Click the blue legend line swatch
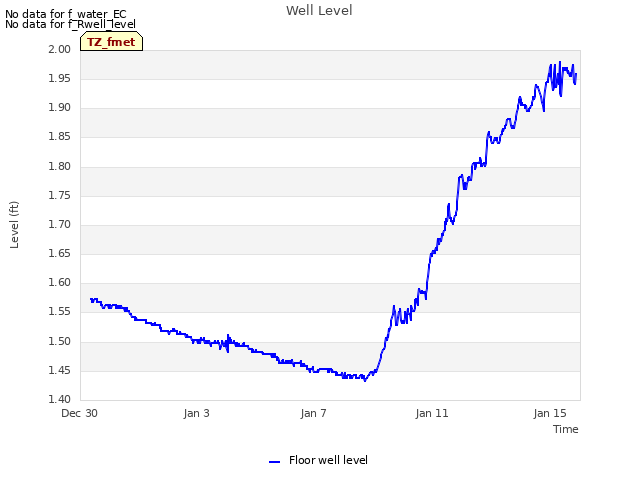The height and width of the screenshot is (480, 640). pos(274,462)
